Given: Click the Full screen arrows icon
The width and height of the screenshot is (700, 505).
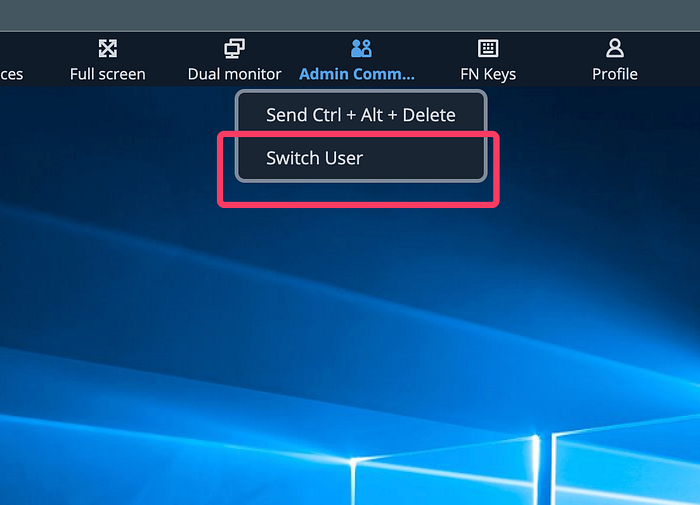Looking at the screenshot, I should point(108,48).
